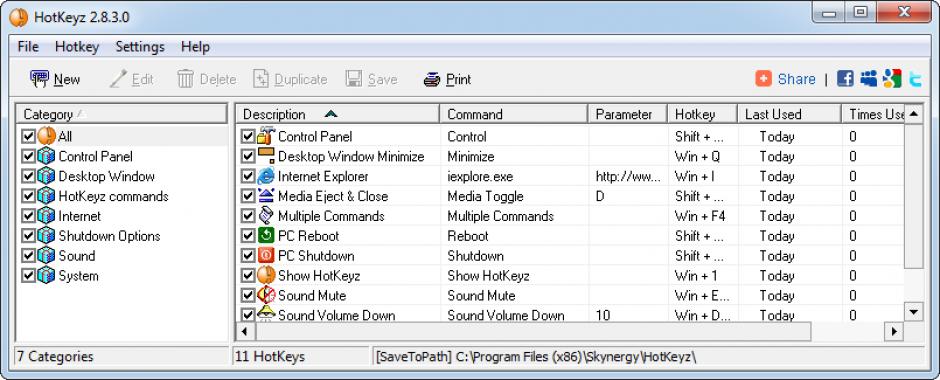Click the Sound category cube icon
This screenshot has width=940, height=380.
46,255
